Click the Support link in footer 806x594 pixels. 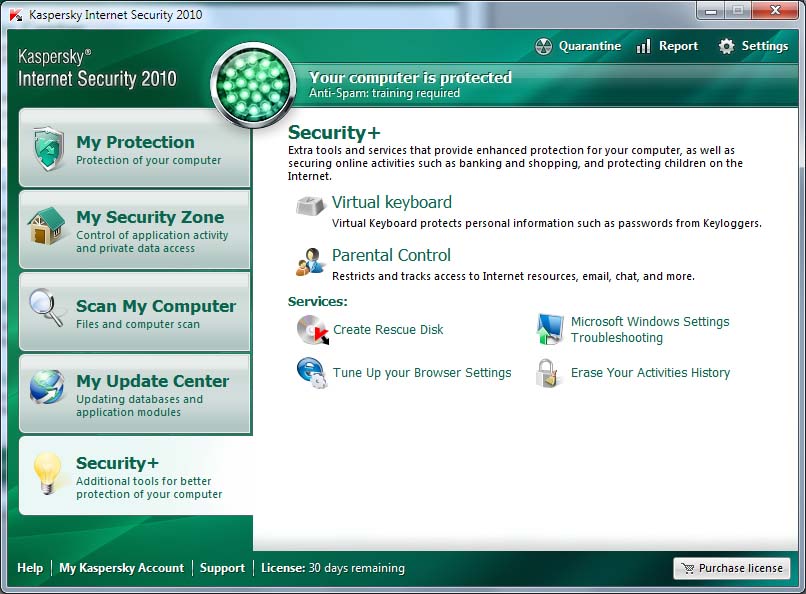tap(222, 568)
